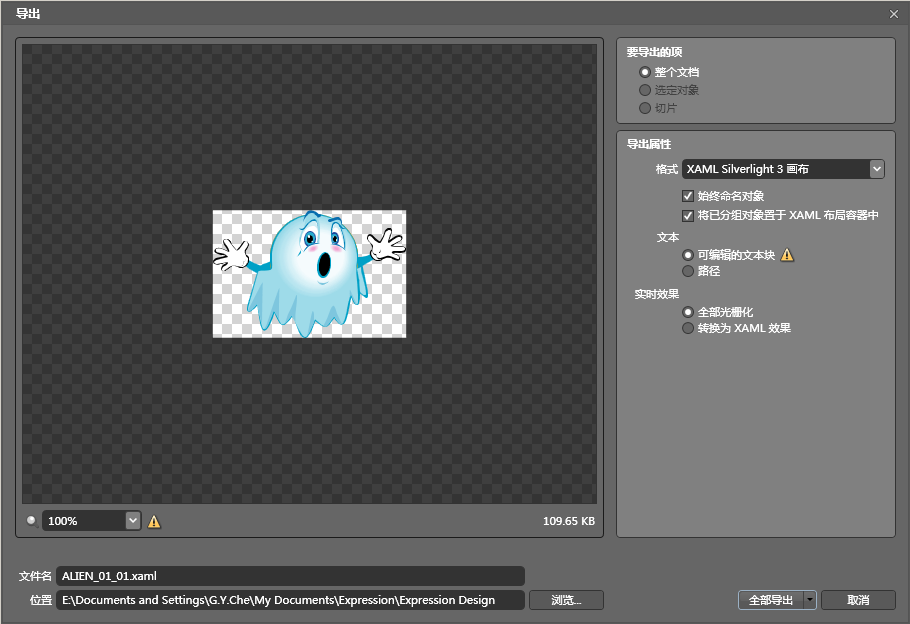Click the 文件名 field ALIEN_01_01.xaml
Viewport: 910px width, 624px height.
click(290, 576)
